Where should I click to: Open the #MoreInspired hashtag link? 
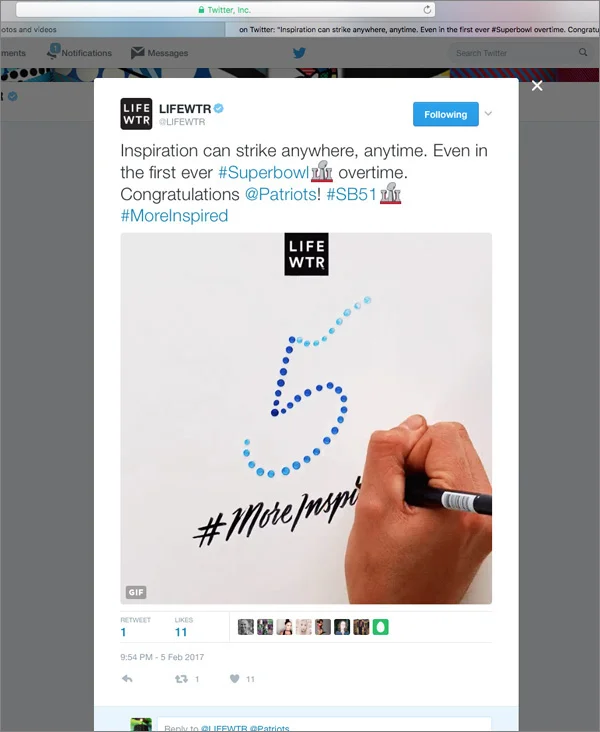pos(174,216)
